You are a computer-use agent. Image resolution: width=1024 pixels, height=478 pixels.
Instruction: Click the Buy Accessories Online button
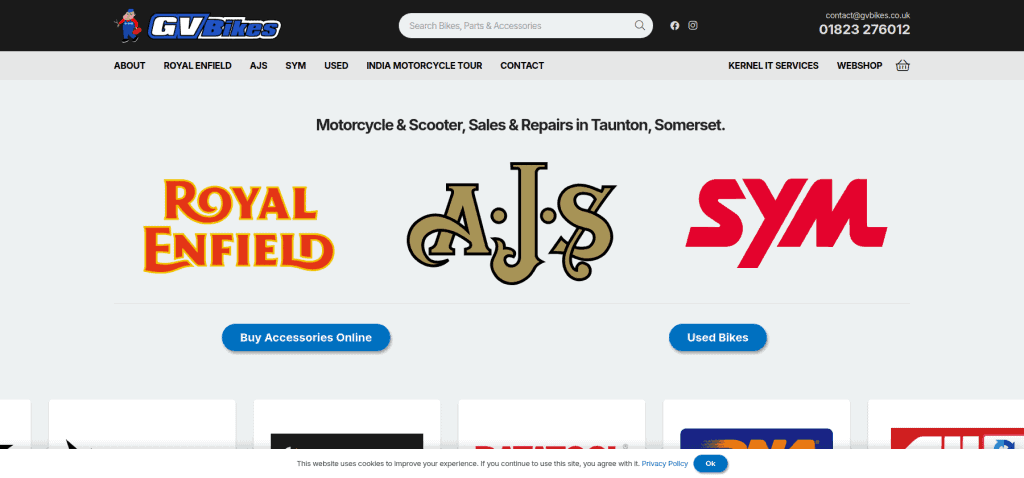coord(306,338)
